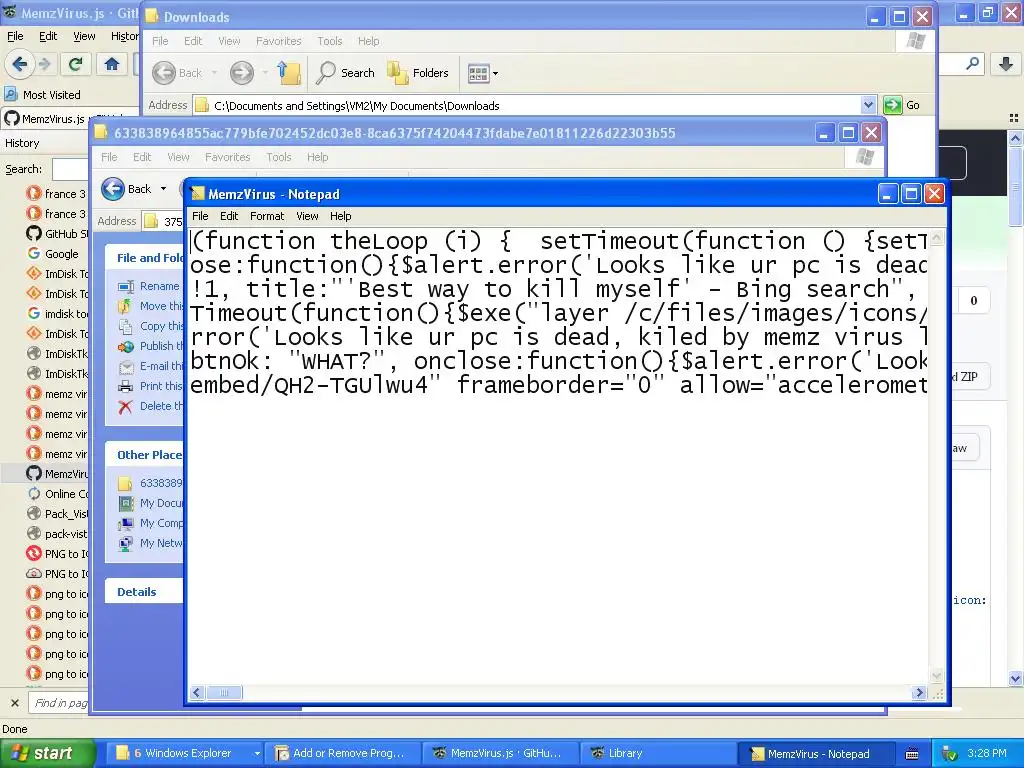Click the Notepad horizontal scrollbar thumb
Image resolution: width=1024 pixels, height=768 pixels.
(x=223, y=693)
